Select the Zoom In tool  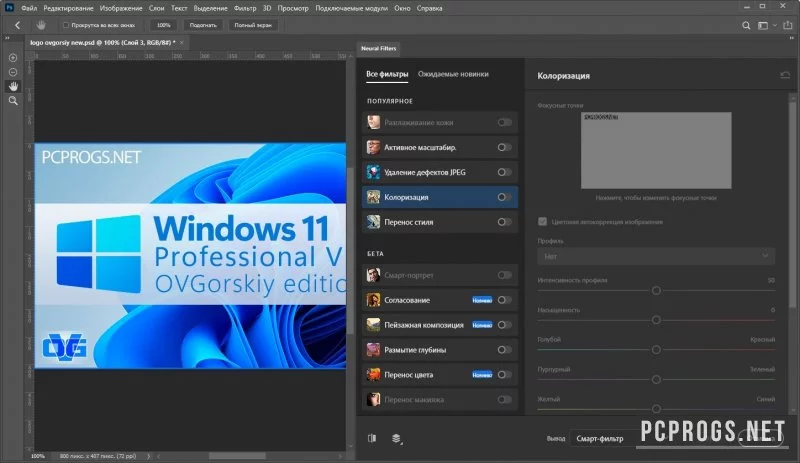click(13, 58)
